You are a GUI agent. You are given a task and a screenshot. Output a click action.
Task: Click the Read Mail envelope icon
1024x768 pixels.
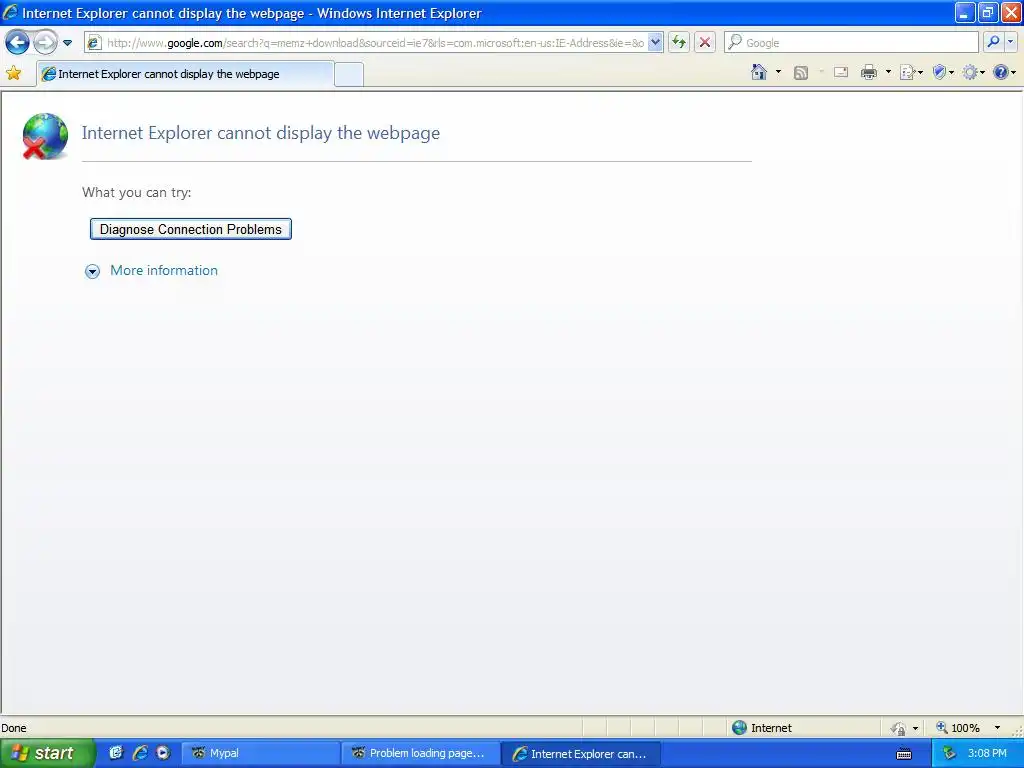click(x=841, y=72)
